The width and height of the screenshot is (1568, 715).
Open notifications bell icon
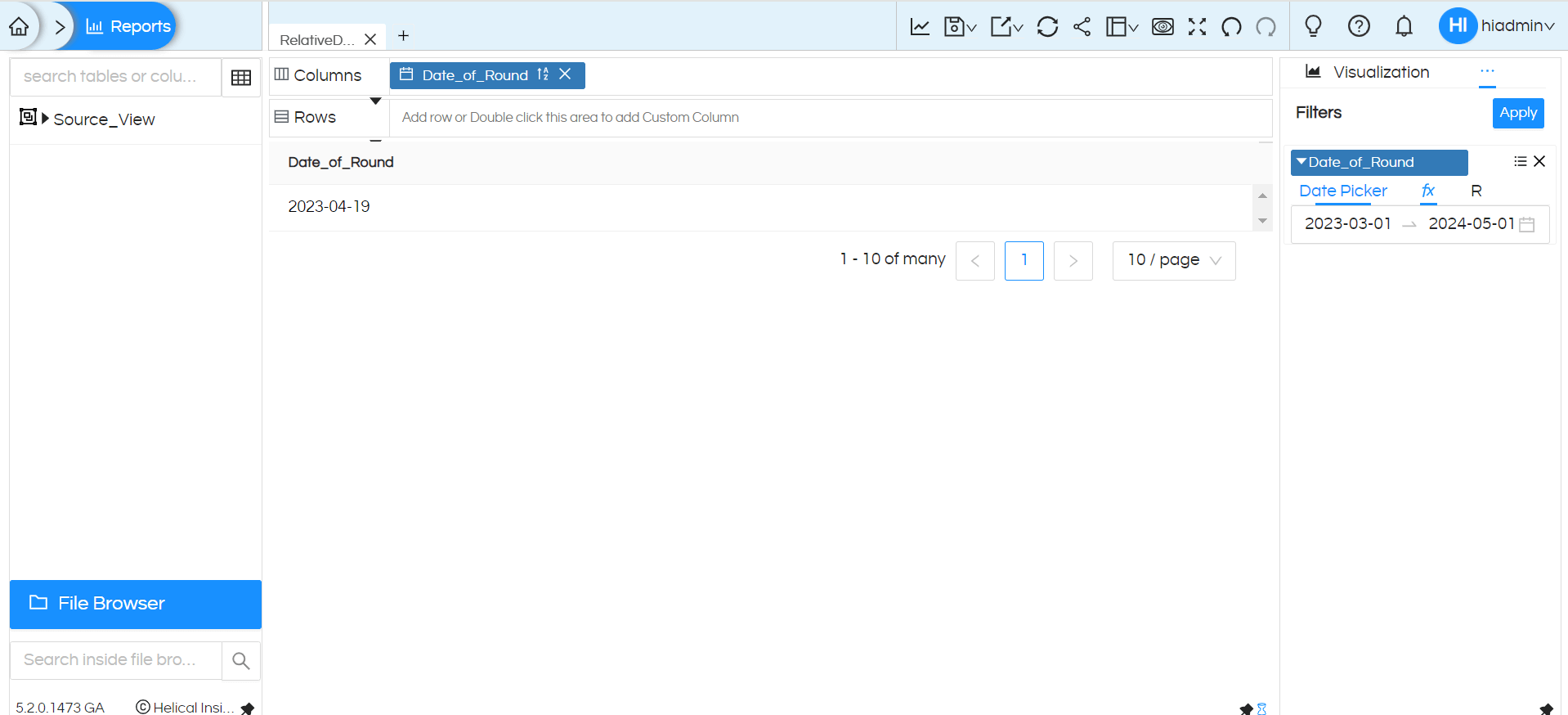pyautogui.click(x=1404, y=26)
